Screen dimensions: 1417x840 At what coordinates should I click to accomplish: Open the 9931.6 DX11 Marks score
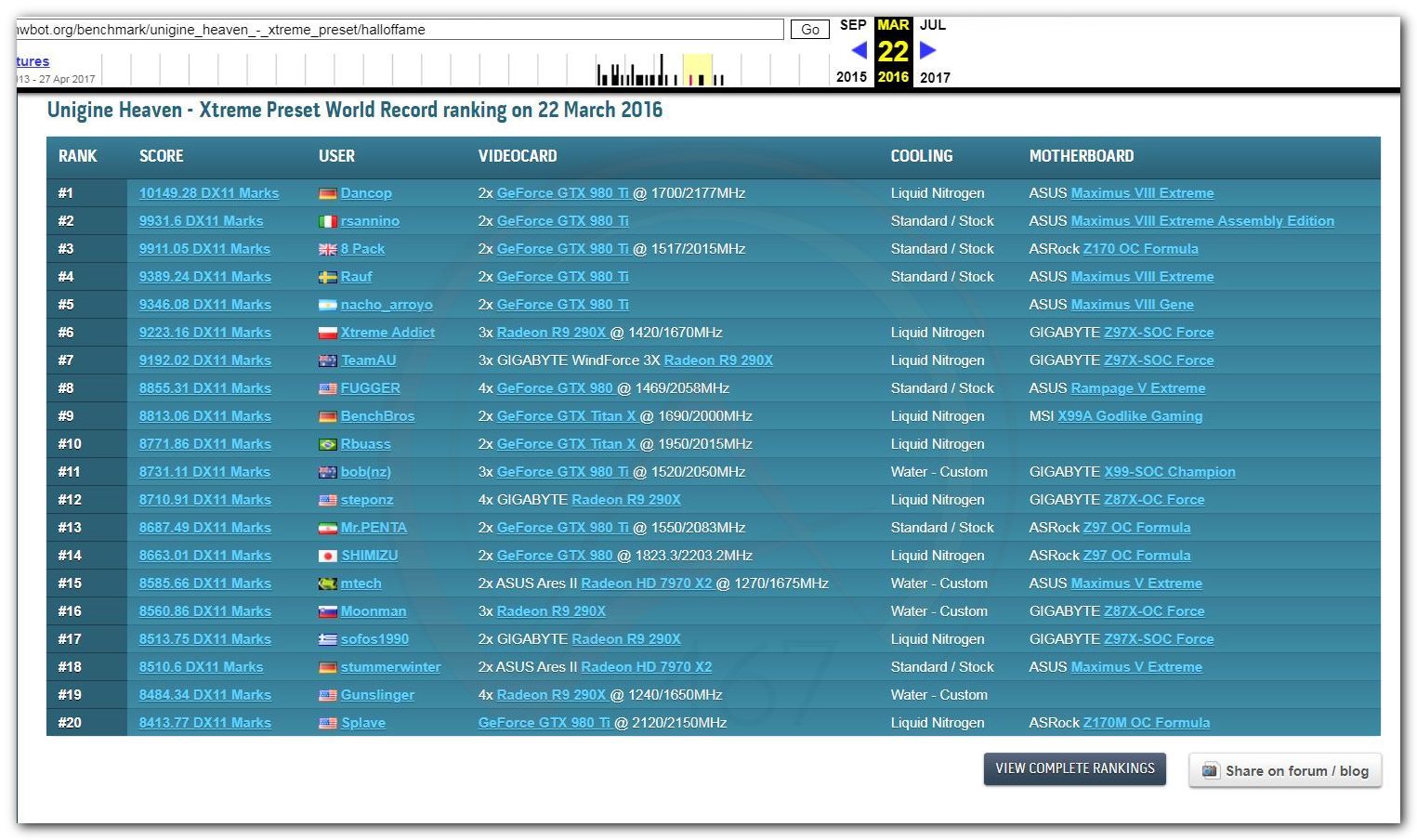[x=202, y=221]
